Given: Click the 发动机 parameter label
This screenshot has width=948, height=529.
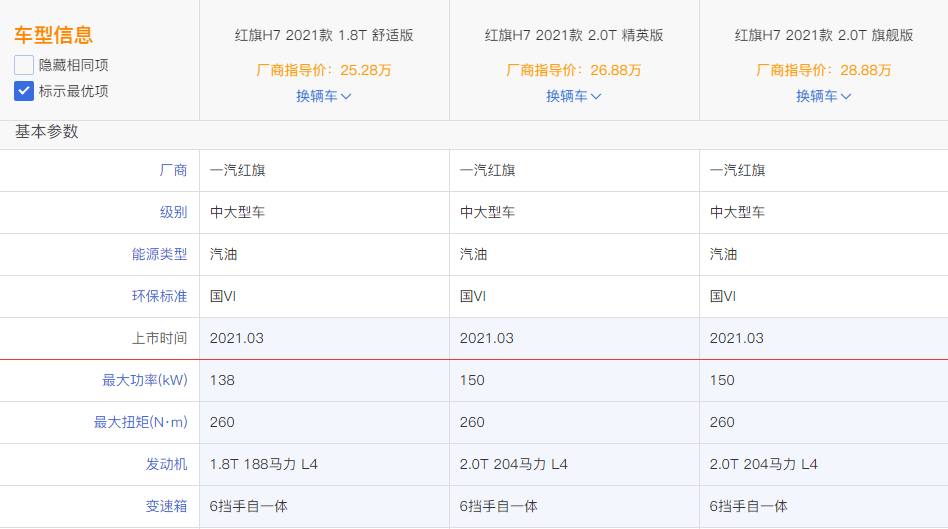Looking at the screenshot, I should pos(166,464).
